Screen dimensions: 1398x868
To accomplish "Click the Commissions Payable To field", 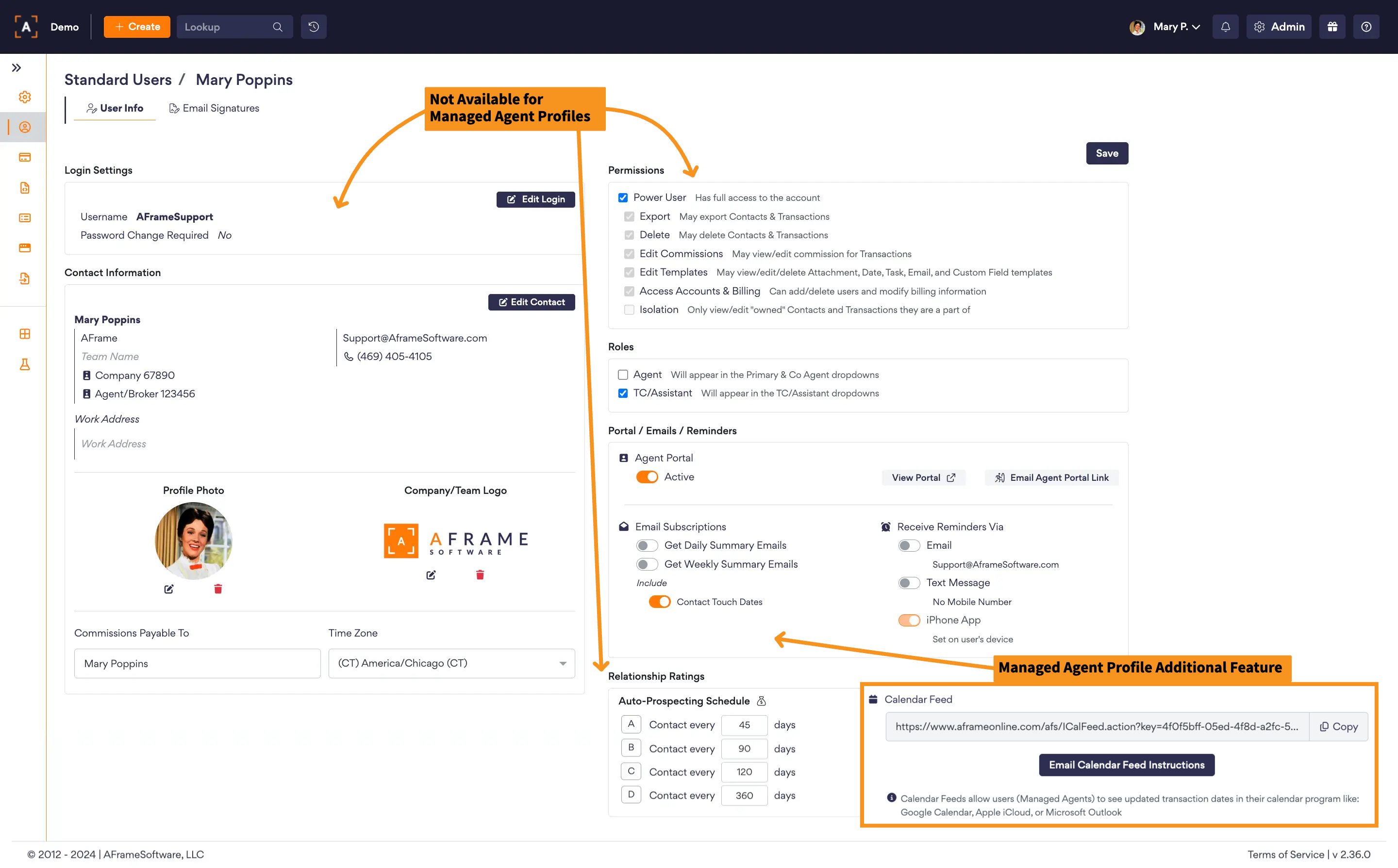I will tap(197, 664).
